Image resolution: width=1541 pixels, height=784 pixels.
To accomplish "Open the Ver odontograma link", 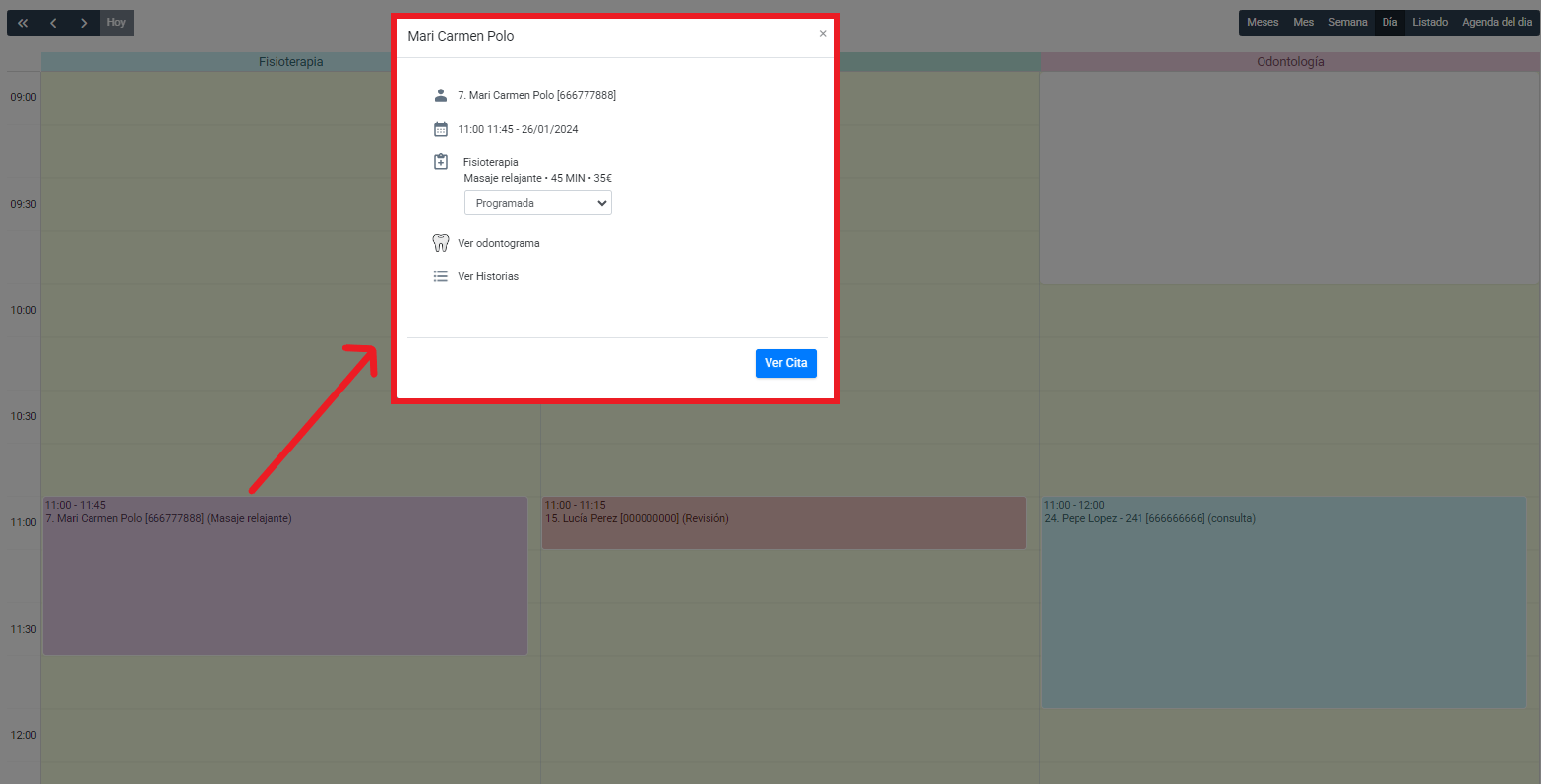I will 499,243.
